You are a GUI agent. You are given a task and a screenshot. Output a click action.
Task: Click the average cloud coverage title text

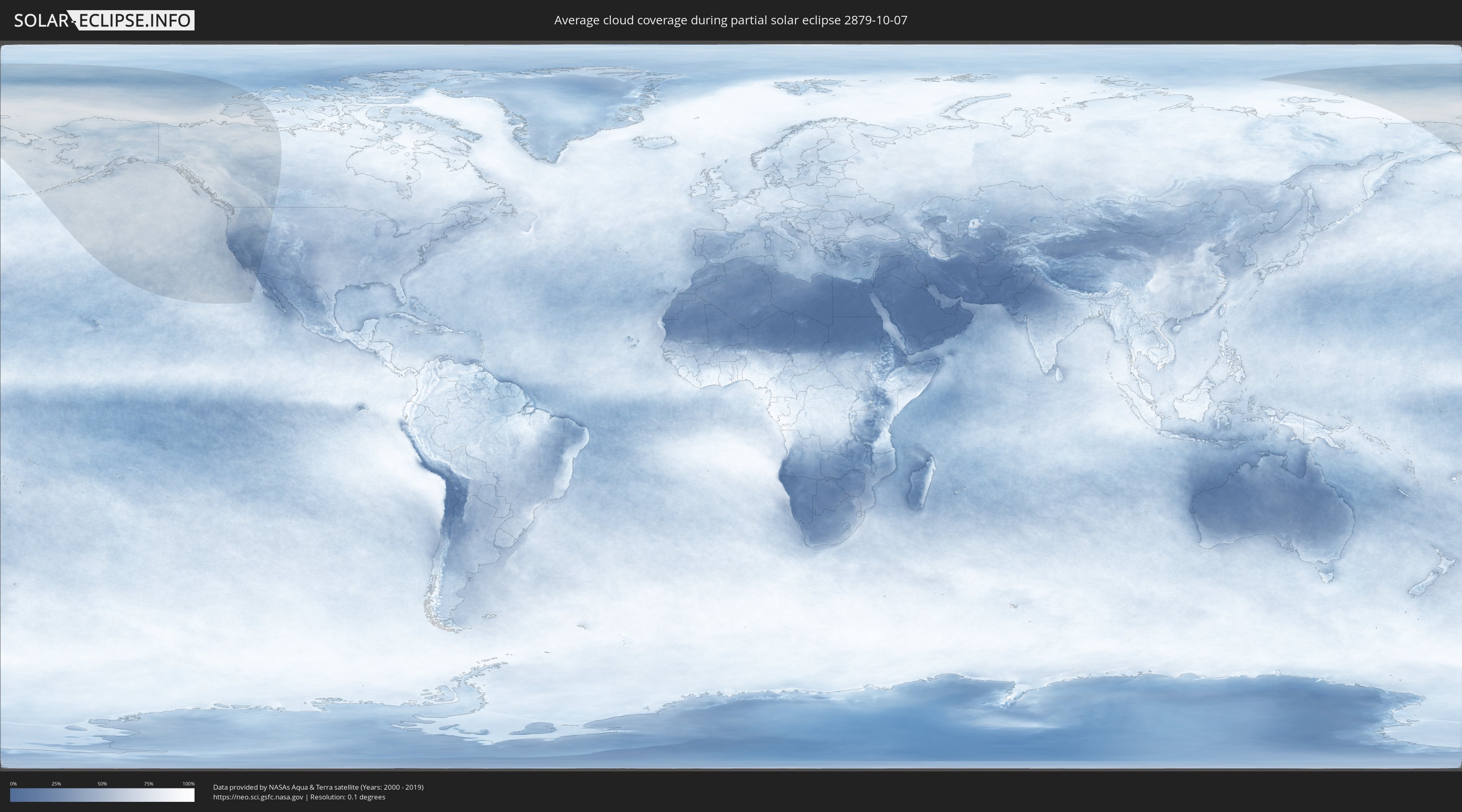pyautogui.click(x=731, y=20)
